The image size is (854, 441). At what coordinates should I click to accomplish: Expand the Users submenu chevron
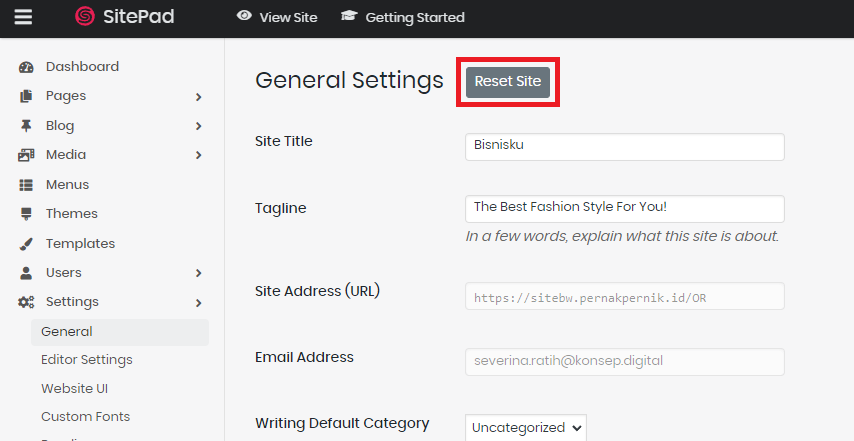(x=199, y=273)
